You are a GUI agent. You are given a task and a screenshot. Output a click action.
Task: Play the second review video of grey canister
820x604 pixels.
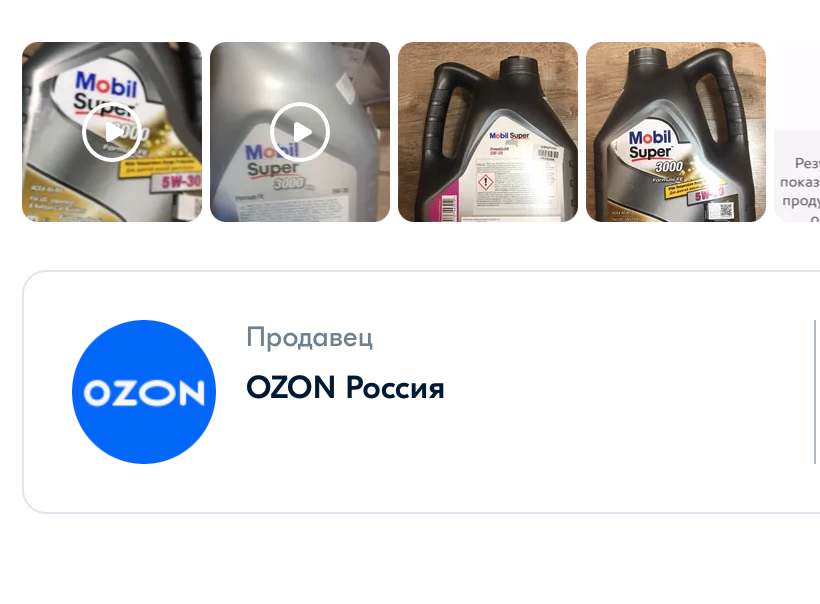300,132
